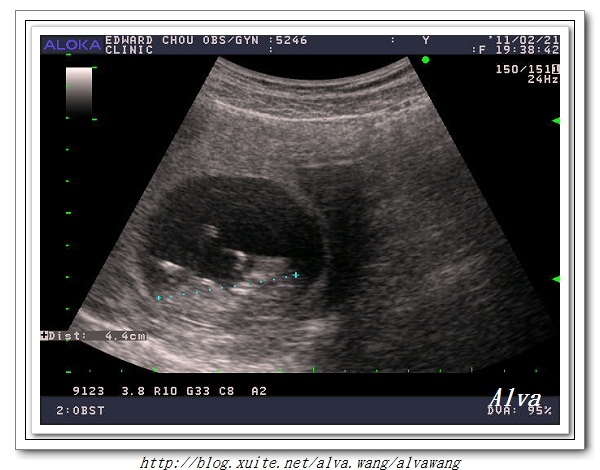The height and width of the screenshot is (470, 600).
Task: Click the ':F' sex indicator
Action: coord(478,50)
